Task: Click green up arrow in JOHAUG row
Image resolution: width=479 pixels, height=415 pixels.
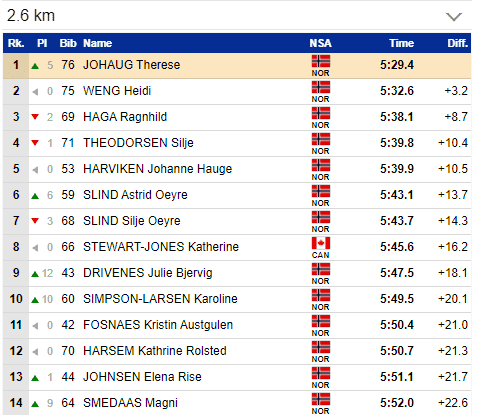Action: pyautogui.click(x=35, y=66)
